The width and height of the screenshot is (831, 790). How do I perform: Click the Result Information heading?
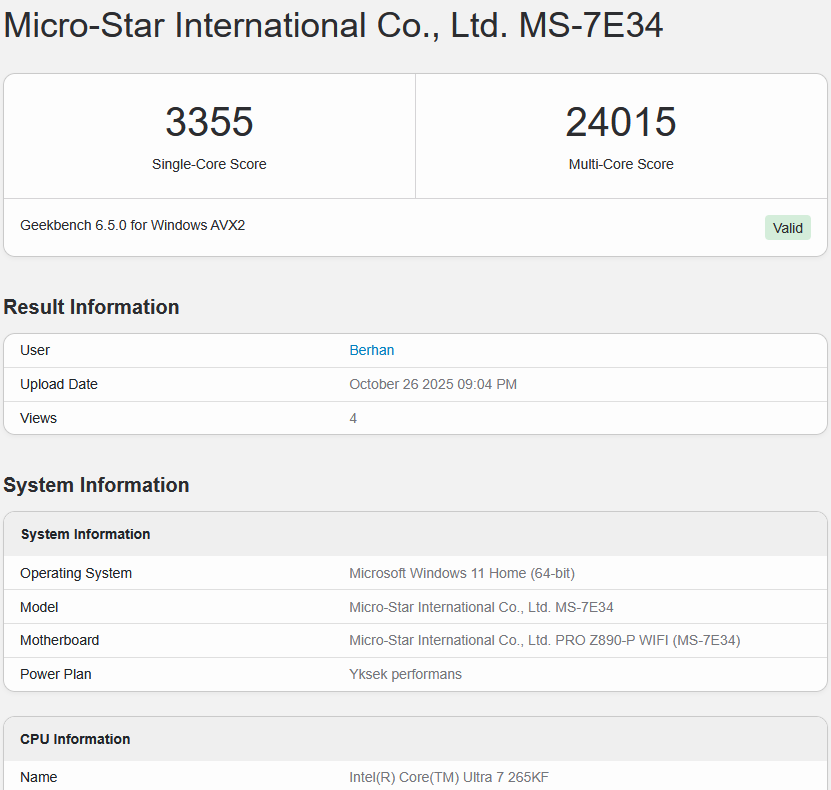[91, 307]
